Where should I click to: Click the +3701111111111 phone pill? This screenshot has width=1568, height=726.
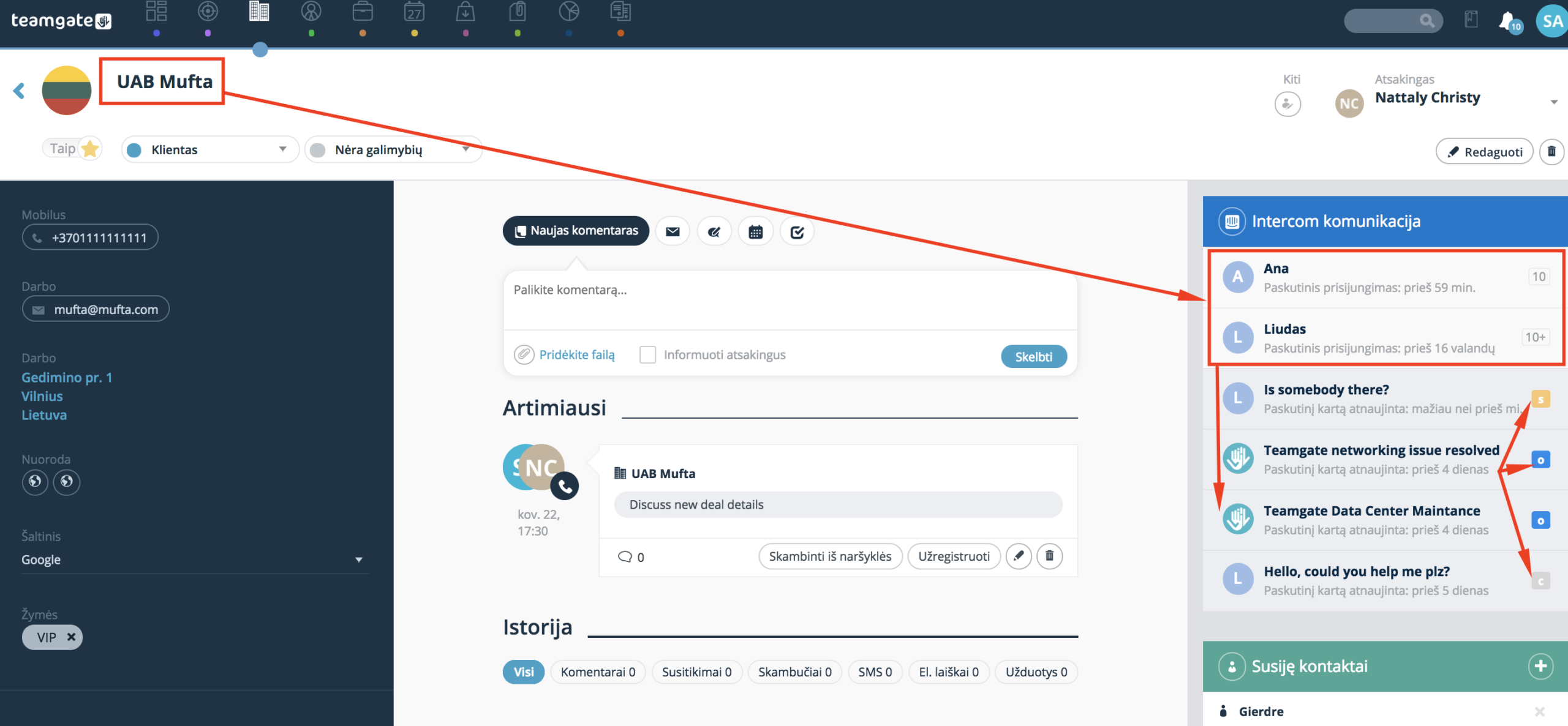(x=90, y=238)
